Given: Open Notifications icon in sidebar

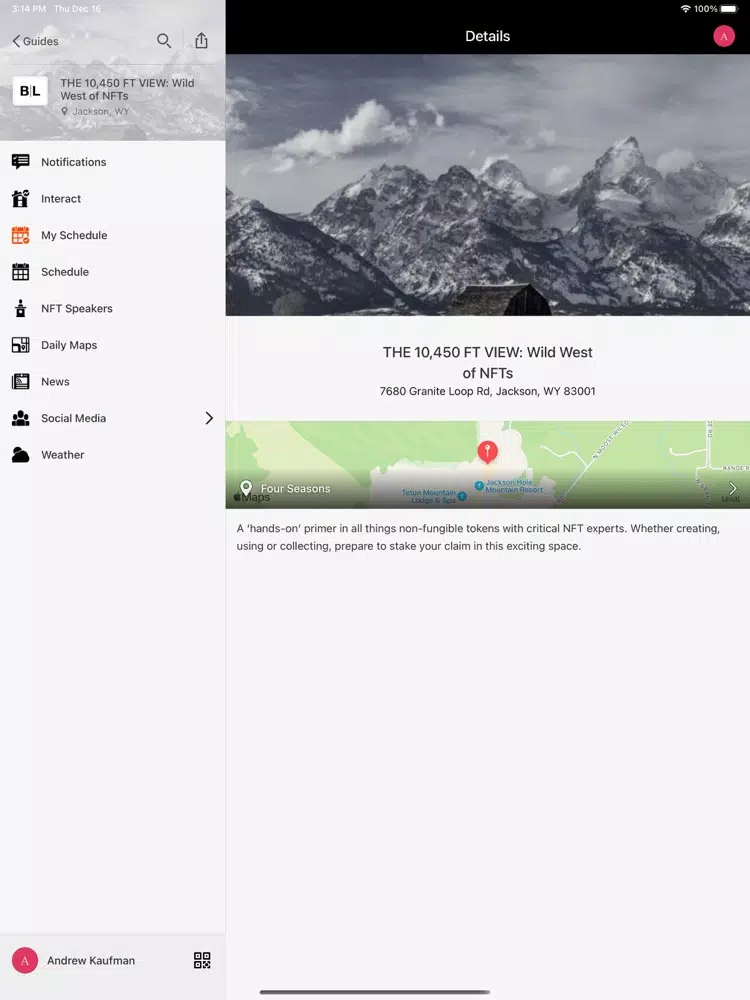Looking at the screenshot, I should pyautogui.click(x=20, y=162).
